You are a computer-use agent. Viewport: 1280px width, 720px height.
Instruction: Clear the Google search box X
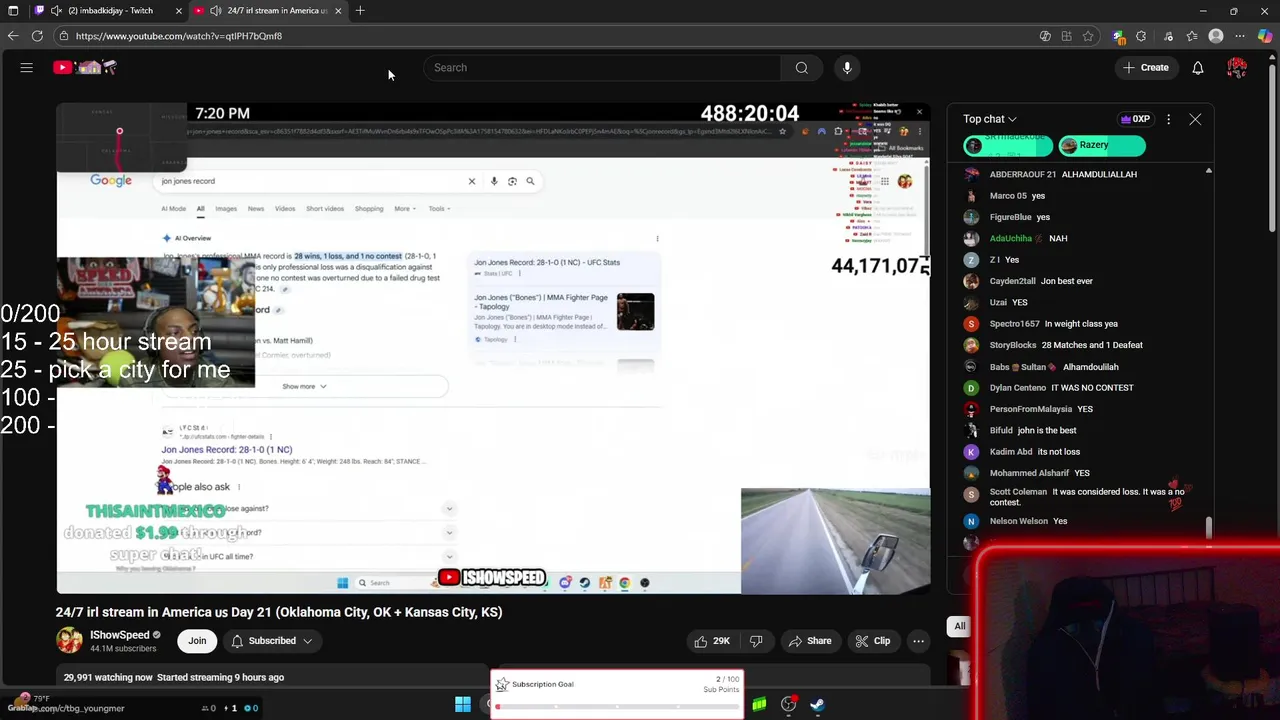tap(472, 181)
